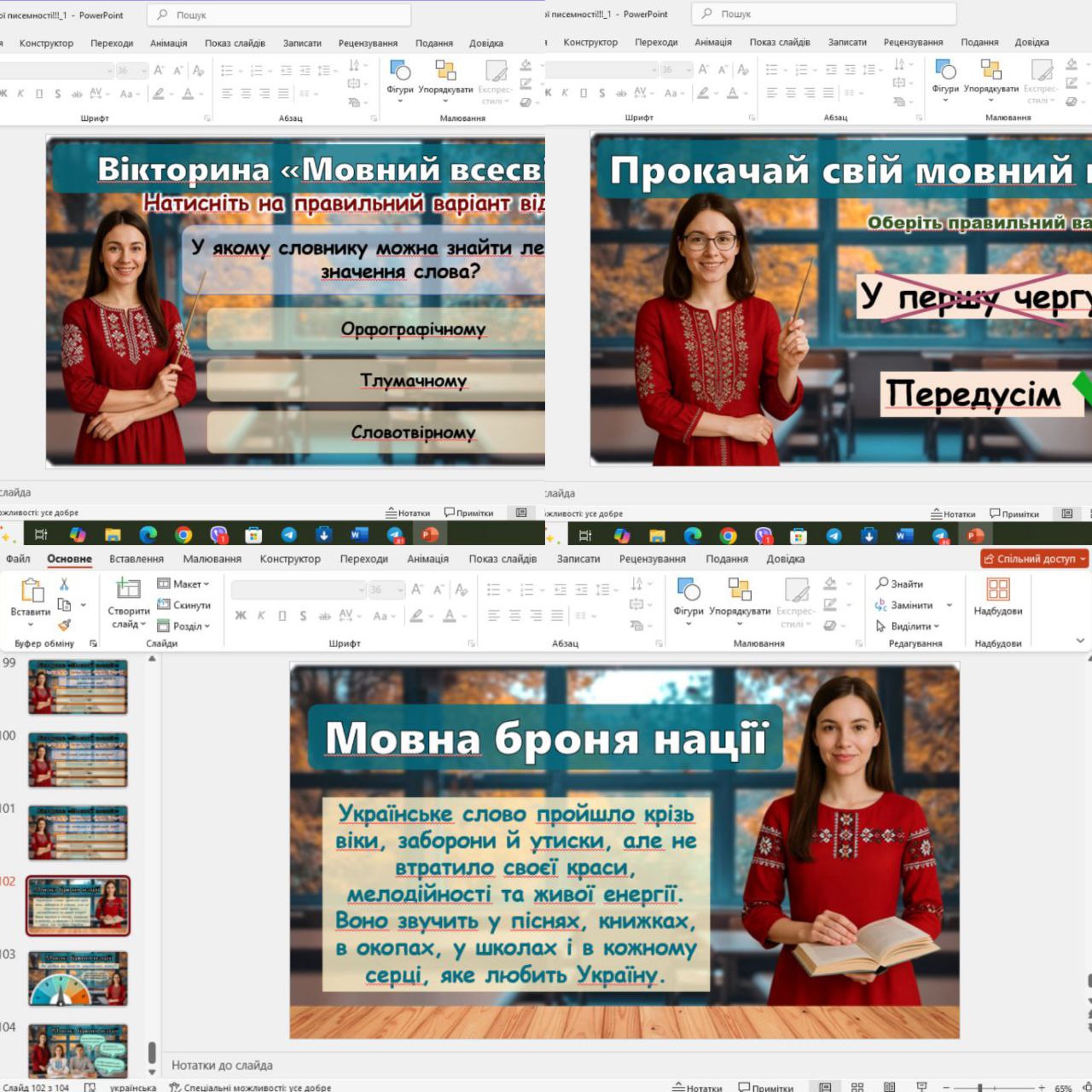Start slideshow from status bar
This screenshot has height=1092, width=1092.
[921, 1088]
